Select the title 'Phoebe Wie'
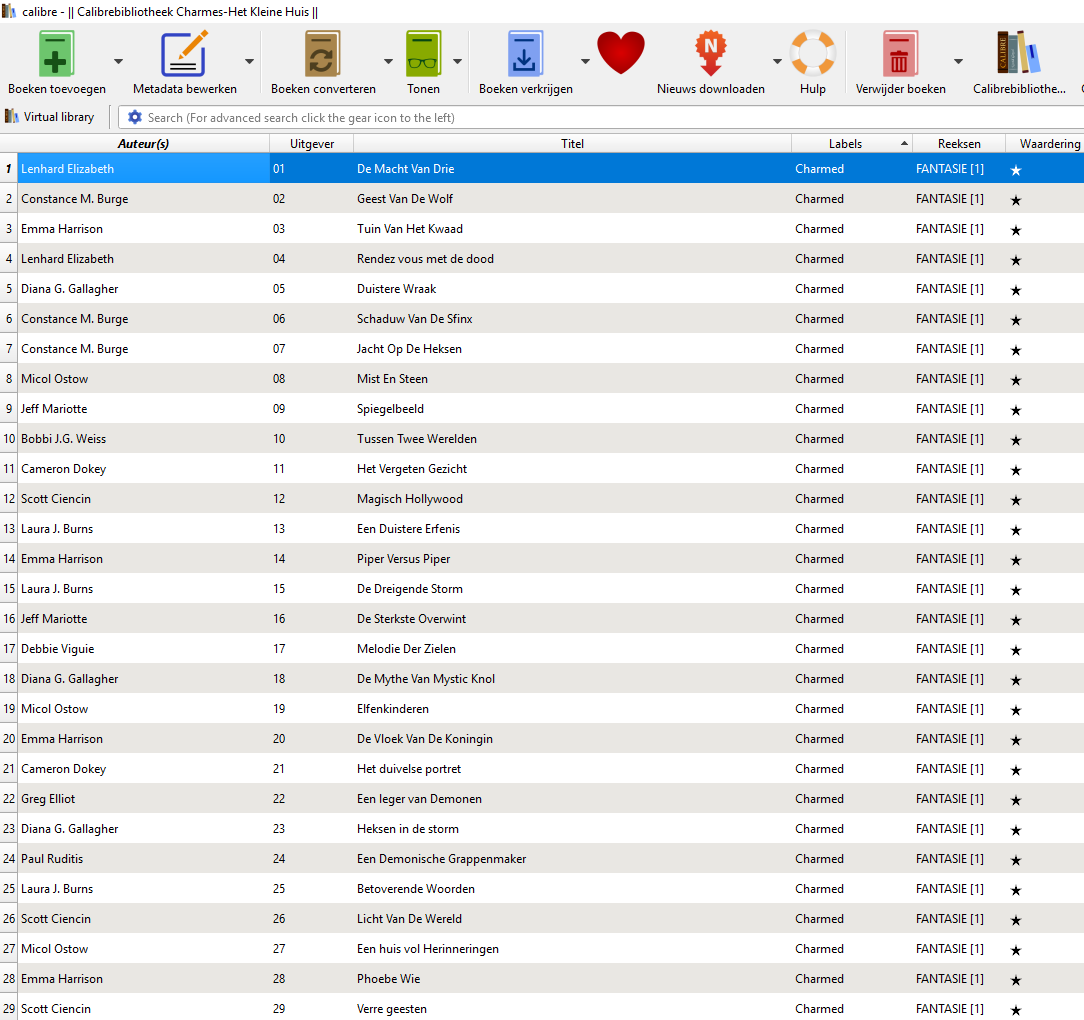The width and height of the screenshot is (1084, 1020). pos(389,979)
